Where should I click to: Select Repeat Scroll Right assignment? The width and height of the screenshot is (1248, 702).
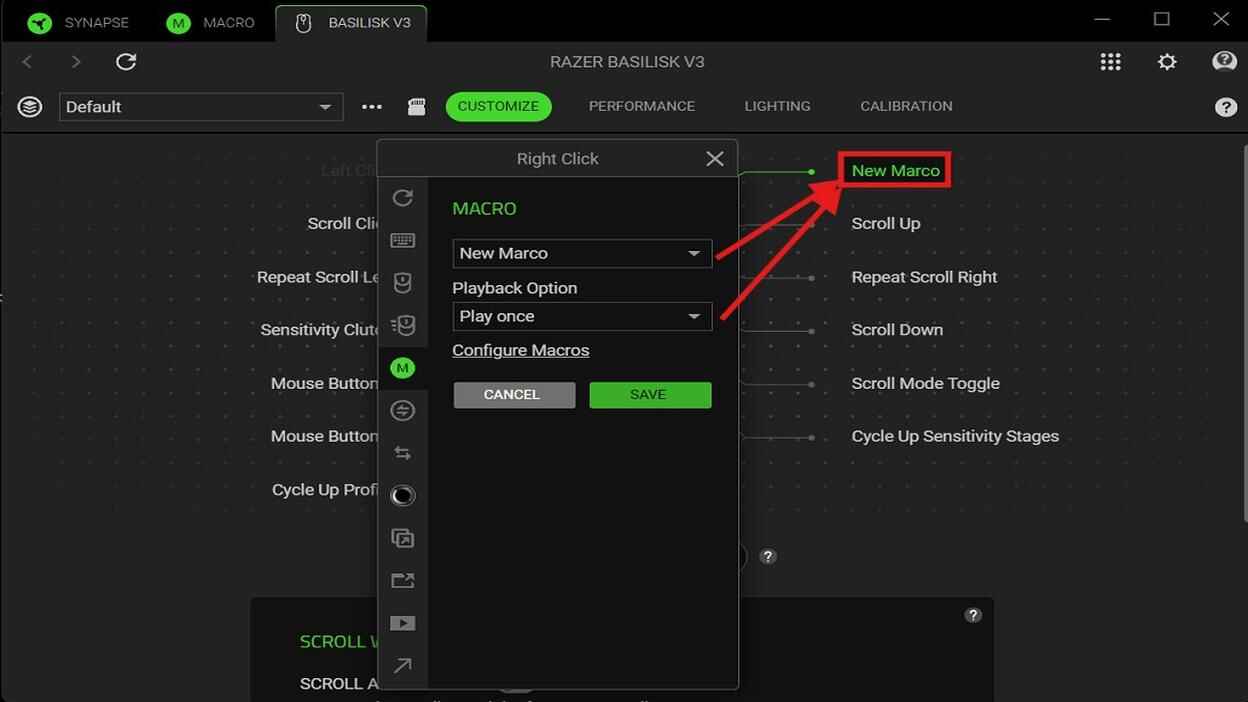924,277
